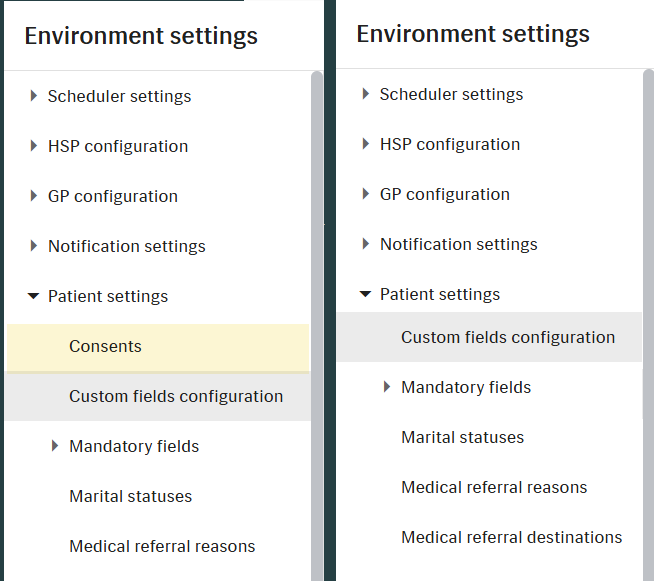Open Medical referral reasons in left panel
Screen dimensions: 654x581
tap(162, 546)
